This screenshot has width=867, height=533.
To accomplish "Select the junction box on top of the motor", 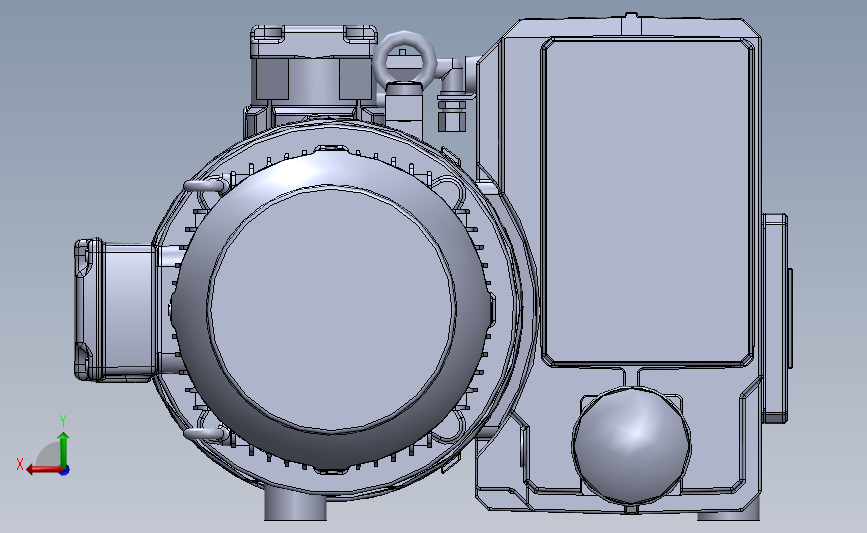I will (x=314, y=64).
